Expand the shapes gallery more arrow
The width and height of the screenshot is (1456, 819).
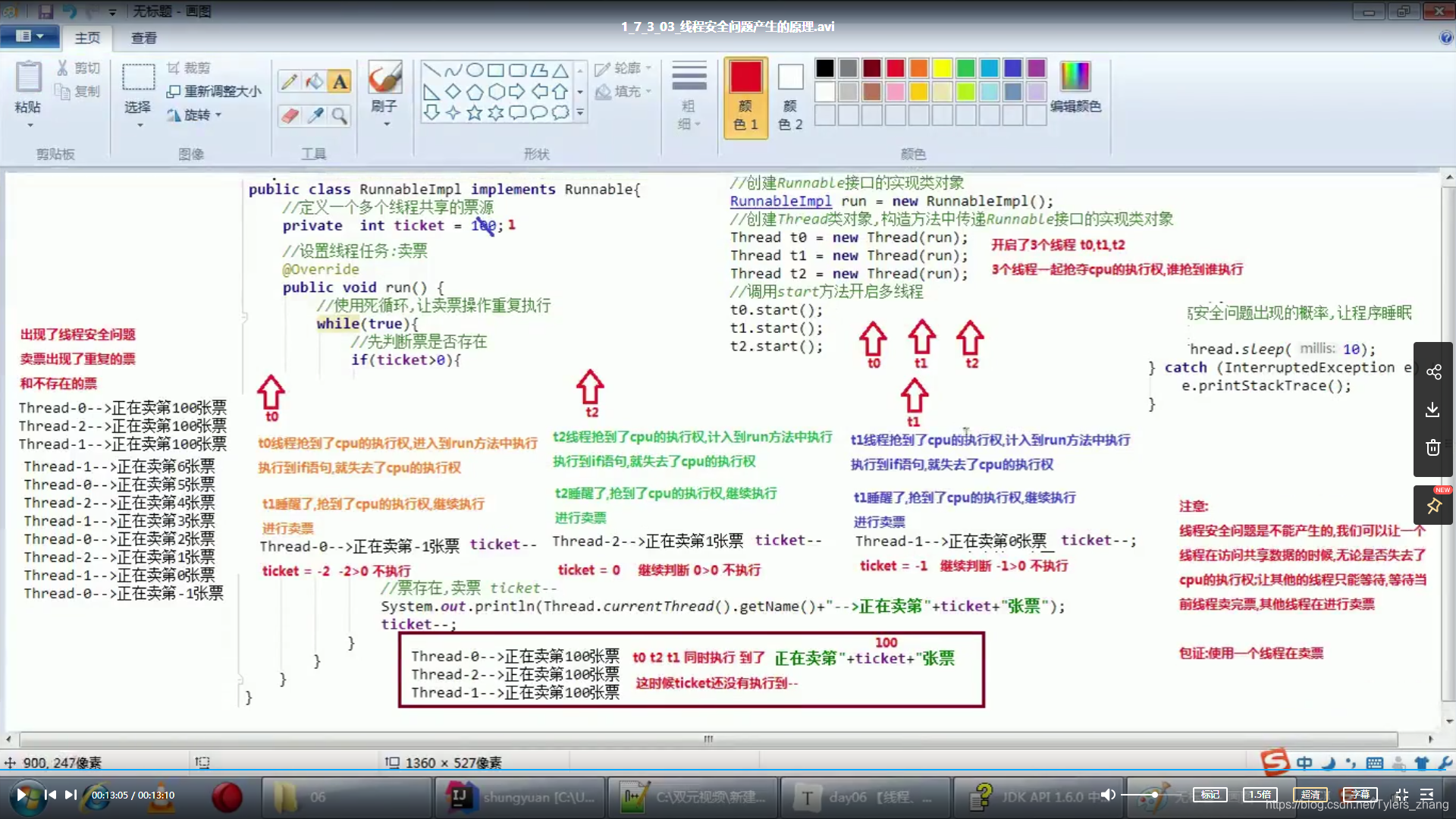tap(580, 113)
